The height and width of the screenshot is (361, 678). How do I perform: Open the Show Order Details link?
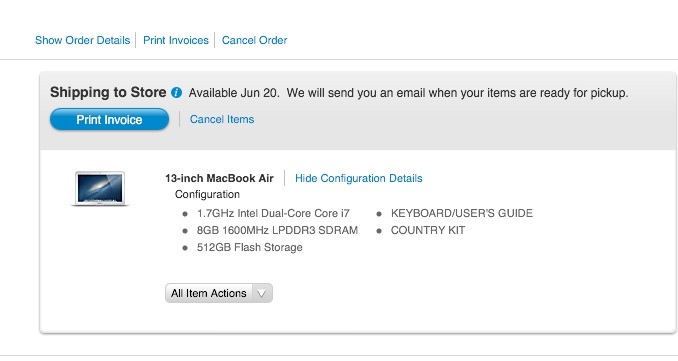click(83, 40)
